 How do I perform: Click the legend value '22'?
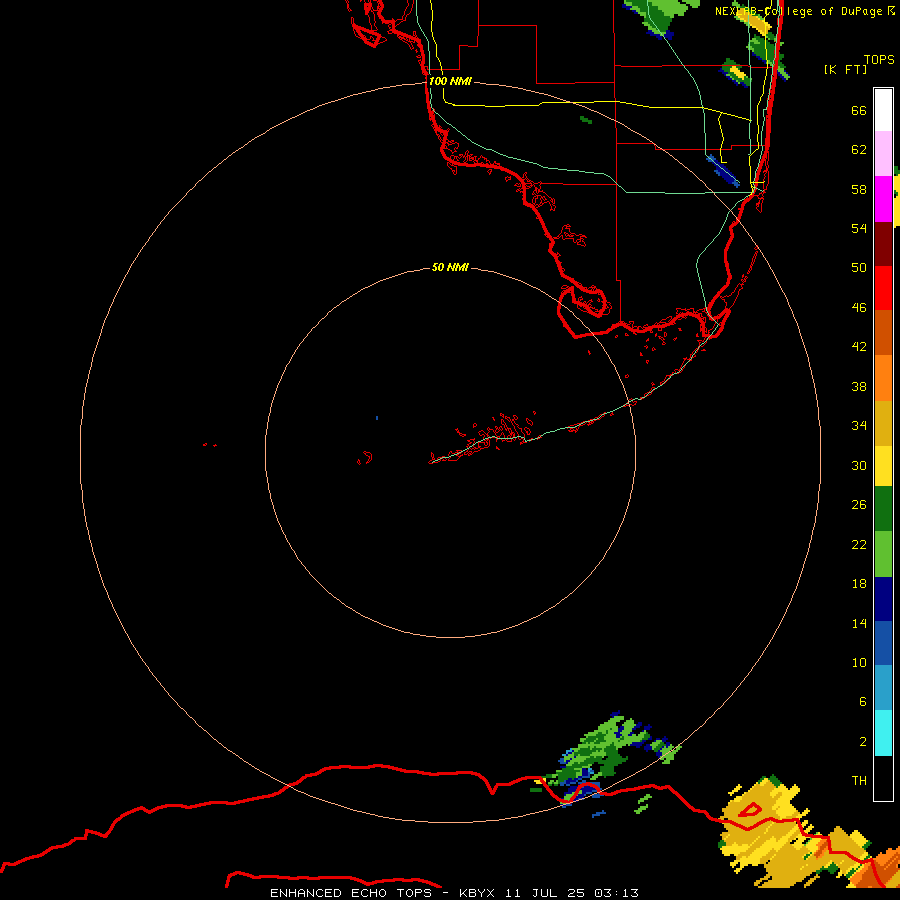tap(859, 544)
